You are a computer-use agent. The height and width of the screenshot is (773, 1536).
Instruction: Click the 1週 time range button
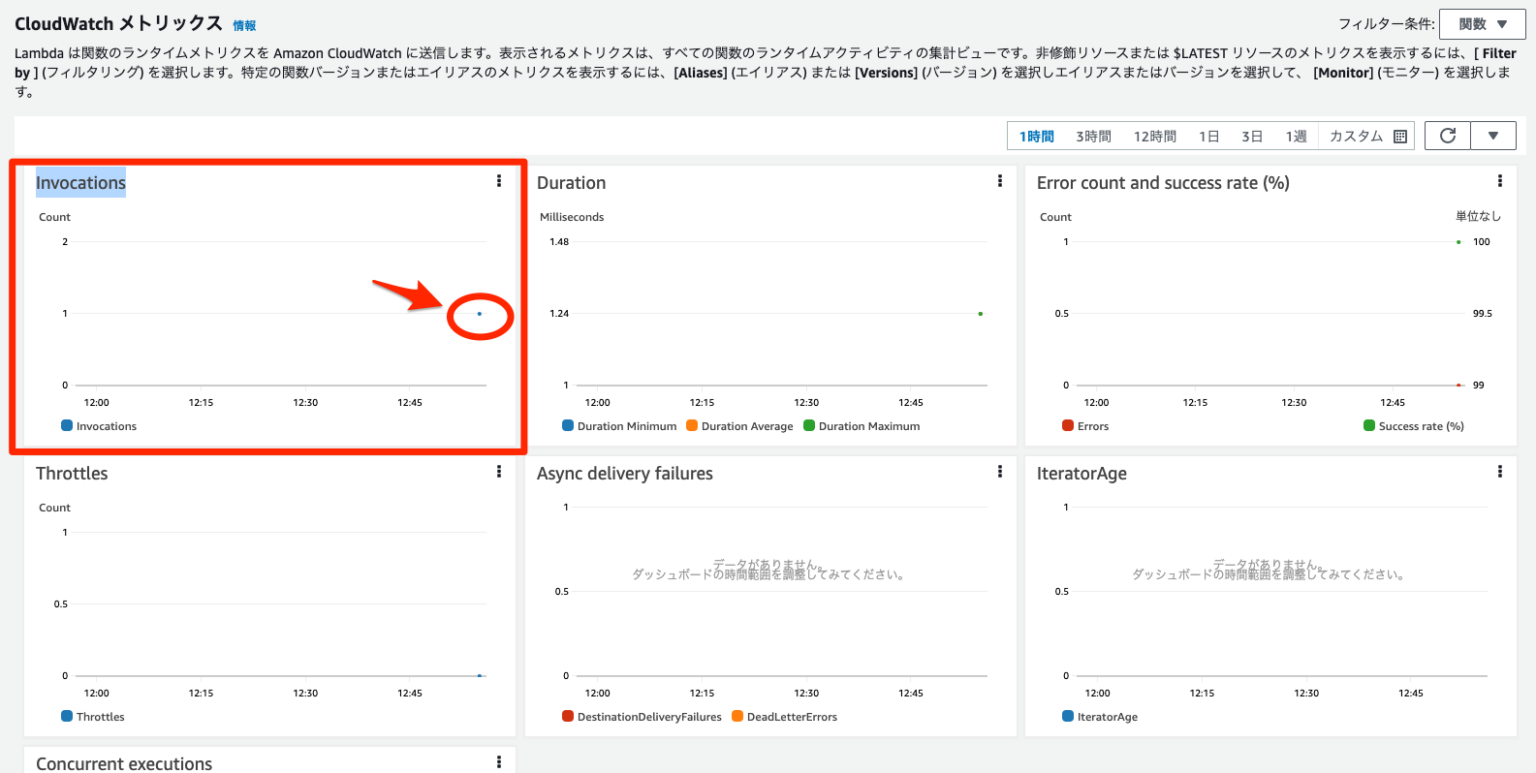(1295, 135)
